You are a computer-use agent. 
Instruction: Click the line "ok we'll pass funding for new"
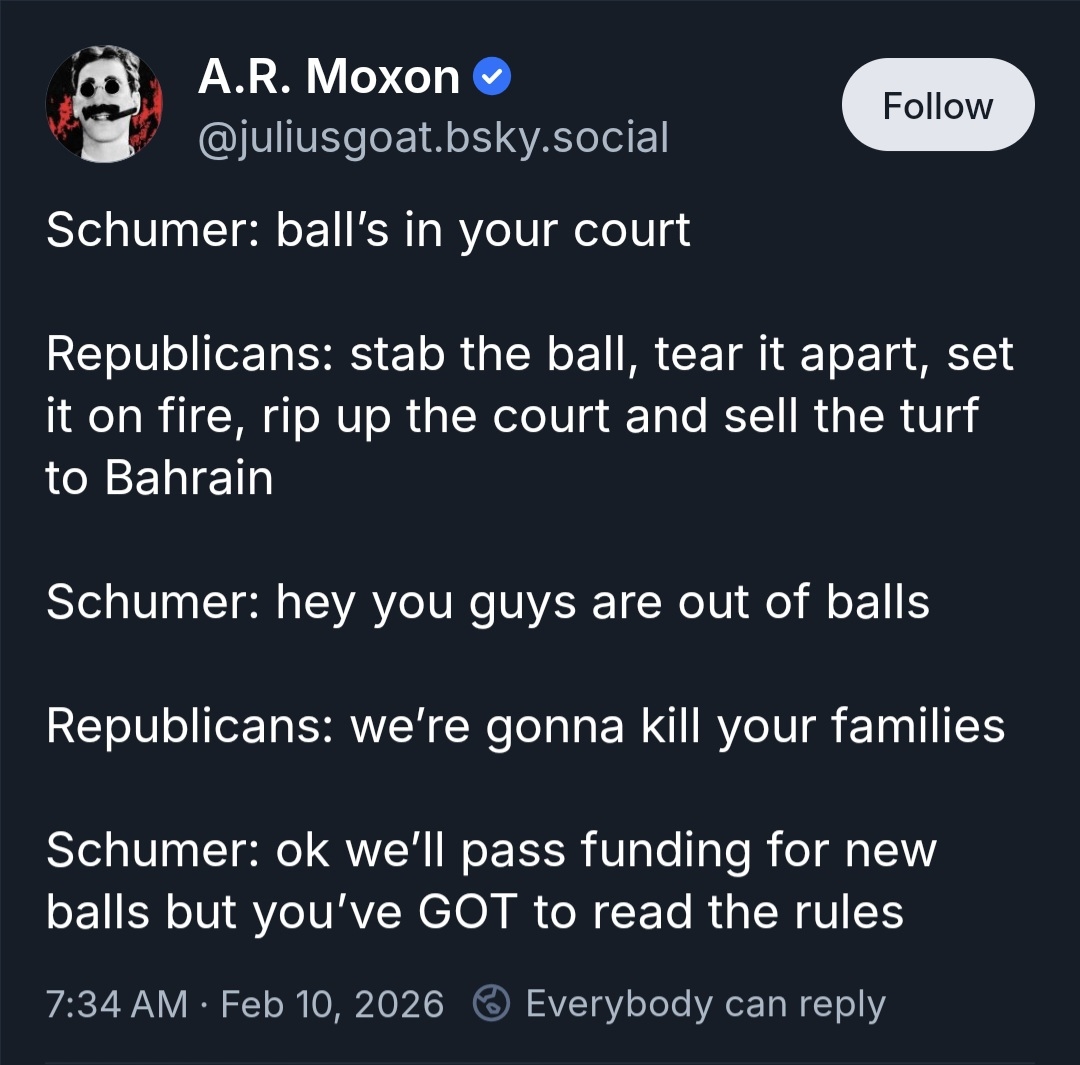606,851
